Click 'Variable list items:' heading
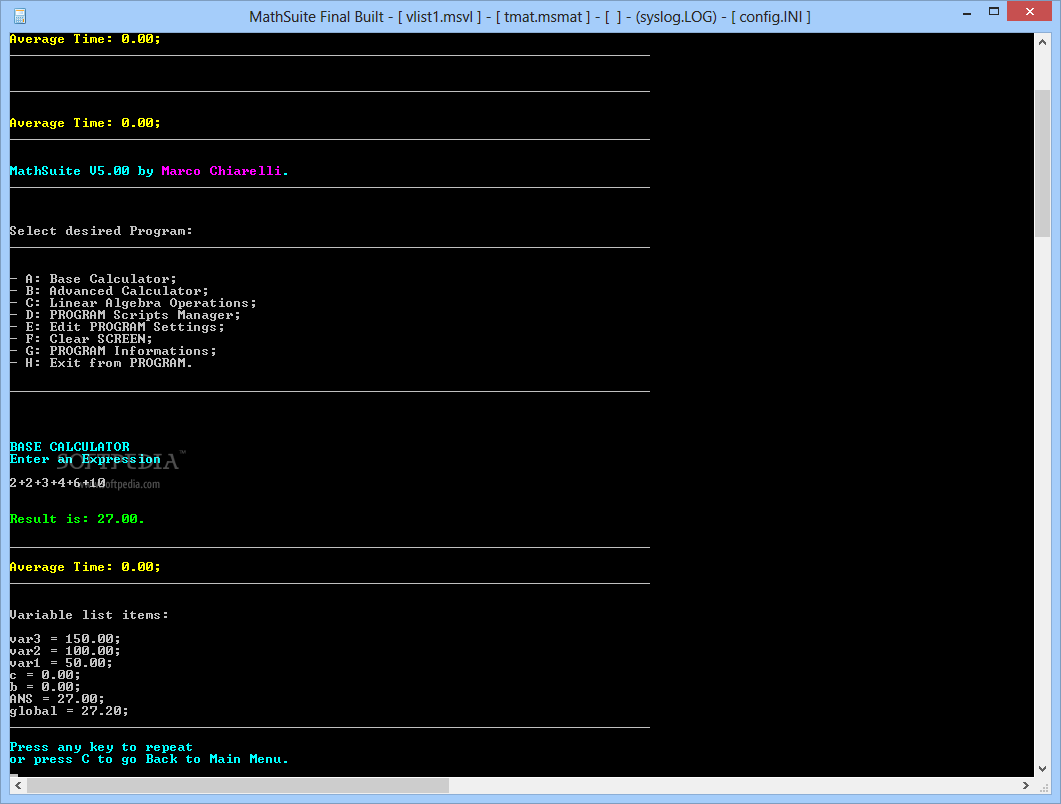Screen dimensions: 1061x804 (89, 615)
